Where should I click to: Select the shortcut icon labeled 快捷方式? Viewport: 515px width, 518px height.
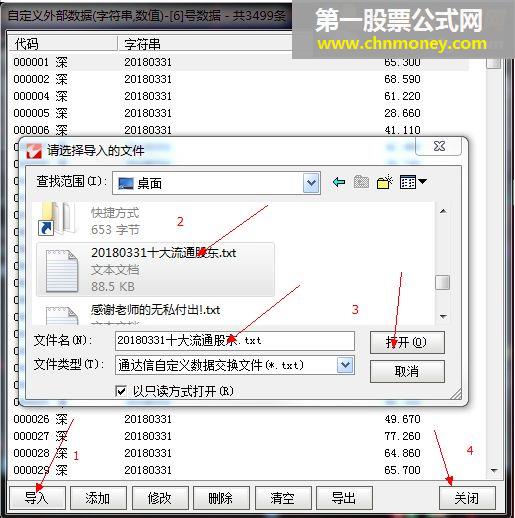coord(58,219)
